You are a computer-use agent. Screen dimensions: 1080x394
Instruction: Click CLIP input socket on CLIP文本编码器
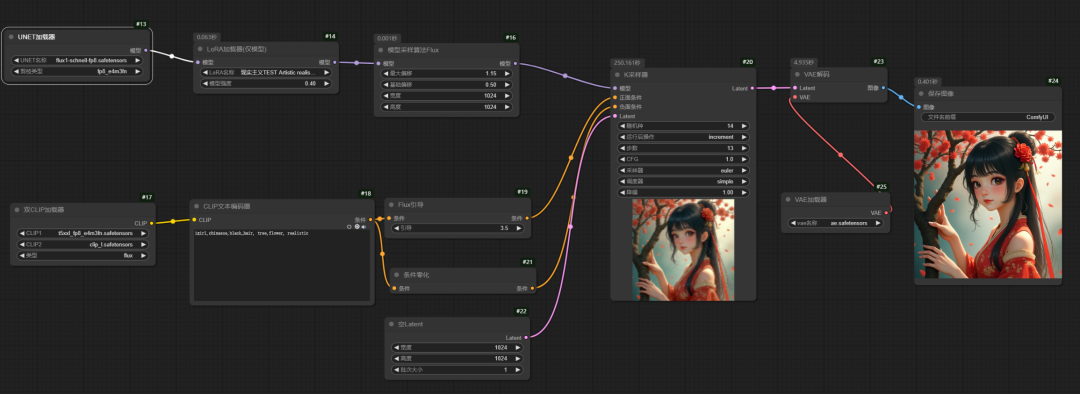pyautogui.click(x=194, y=220)
